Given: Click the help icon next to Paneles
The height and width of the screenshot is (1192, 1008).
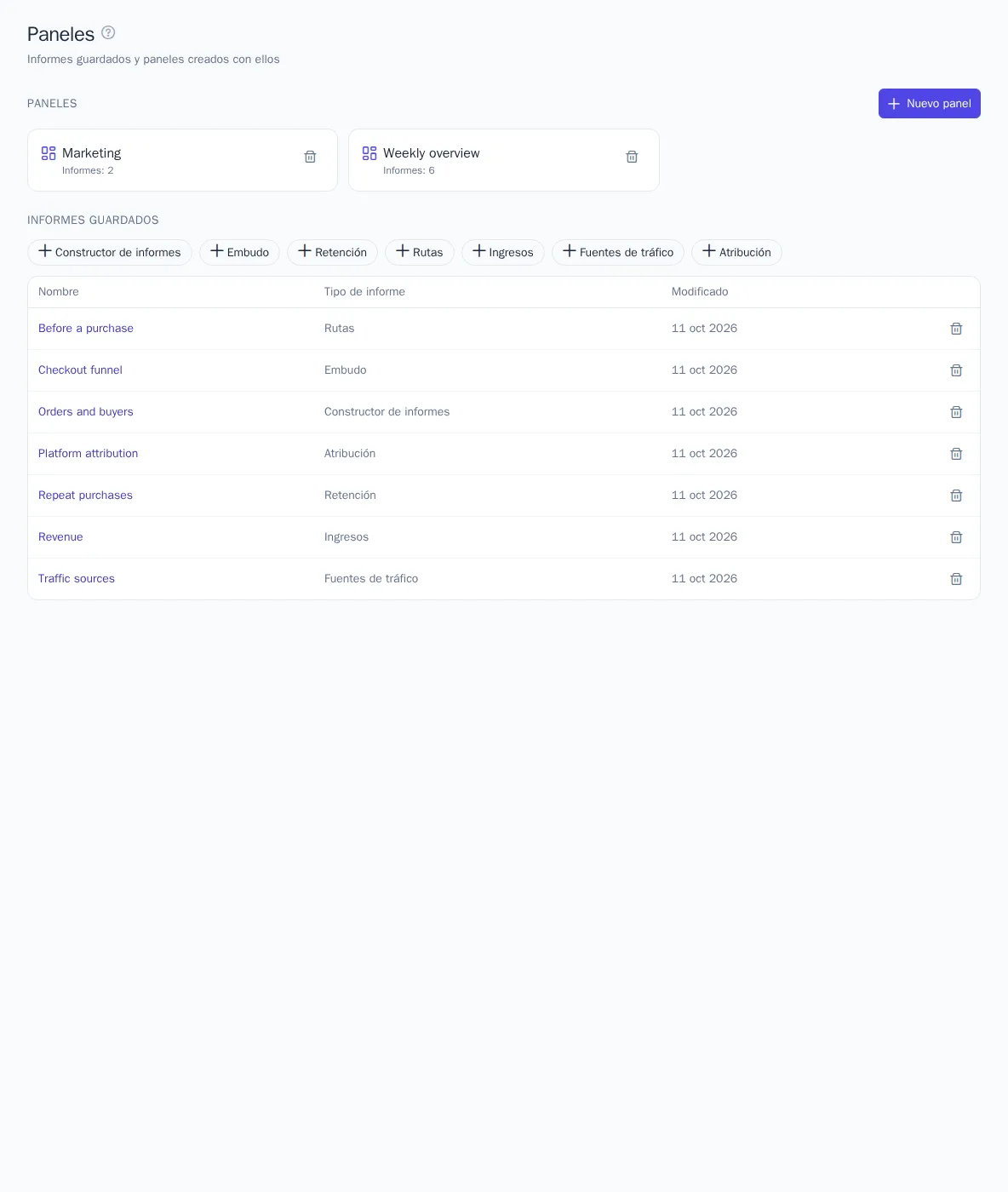Looking at the screenshot, I should click(108, 32).
